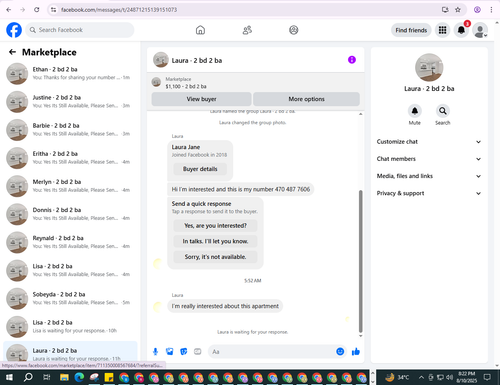Open the Merlyn - 2 bd 2 ba conversation
Image resolution: width=500 pixels, height=385 pixels.
point(70,186)
